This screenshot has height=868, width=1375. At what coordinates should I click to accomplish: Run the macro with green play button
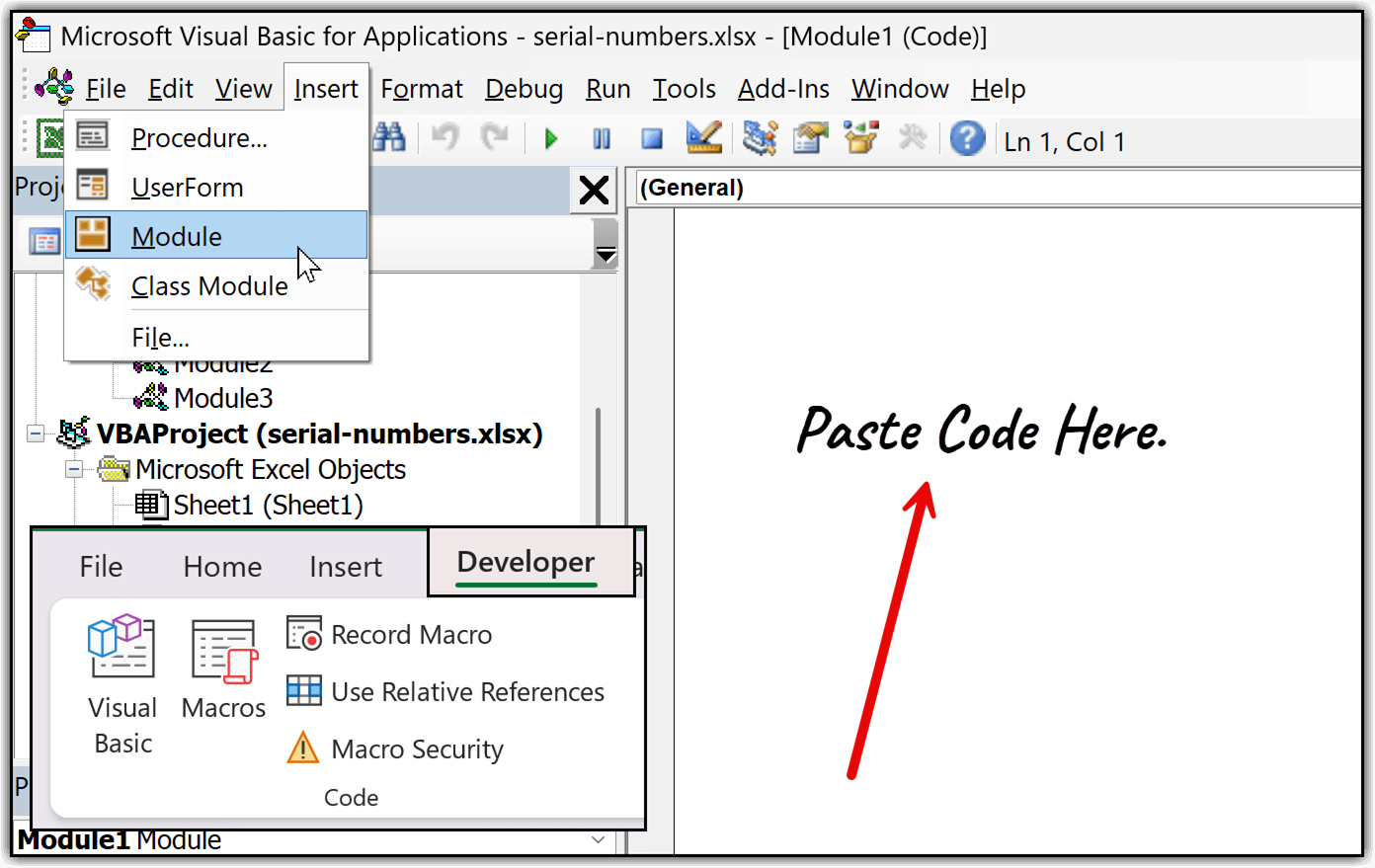551,139
